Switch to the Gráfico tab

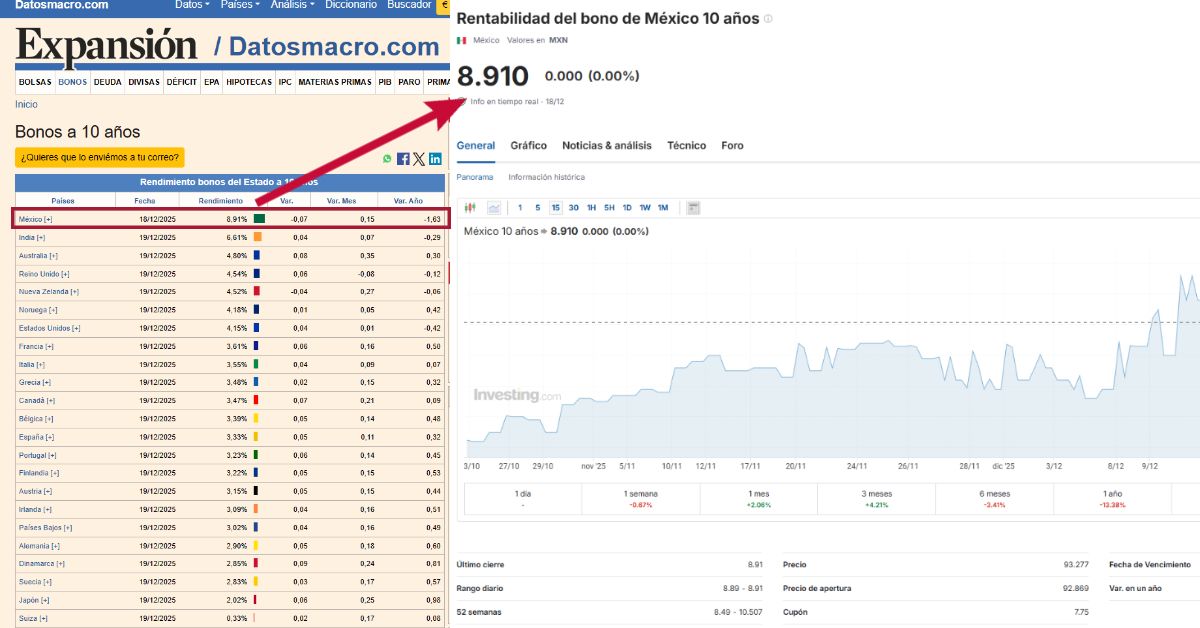click(528, 146)
